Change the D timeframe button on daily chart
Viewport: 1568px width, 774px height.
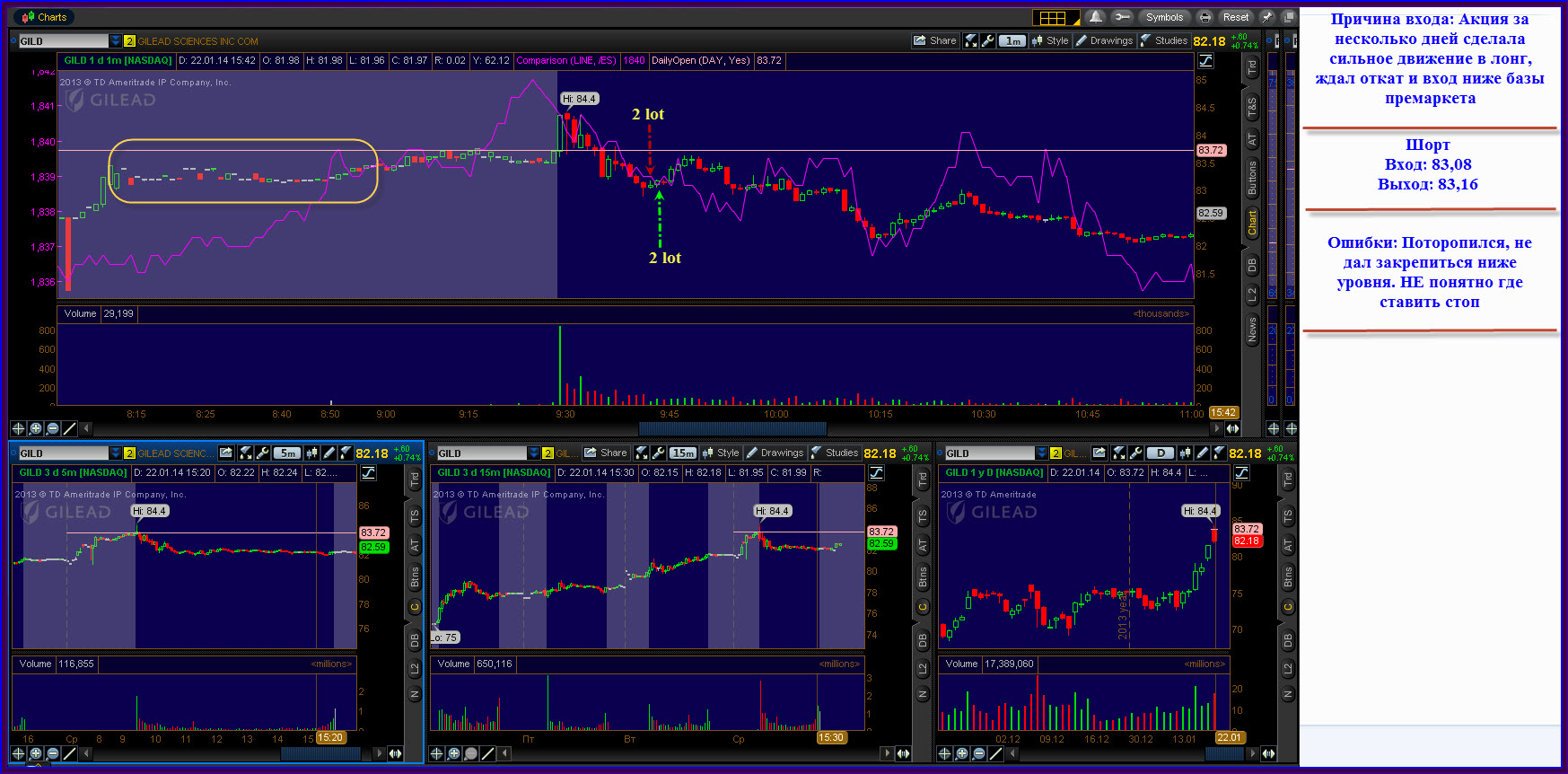(1161, 453)
